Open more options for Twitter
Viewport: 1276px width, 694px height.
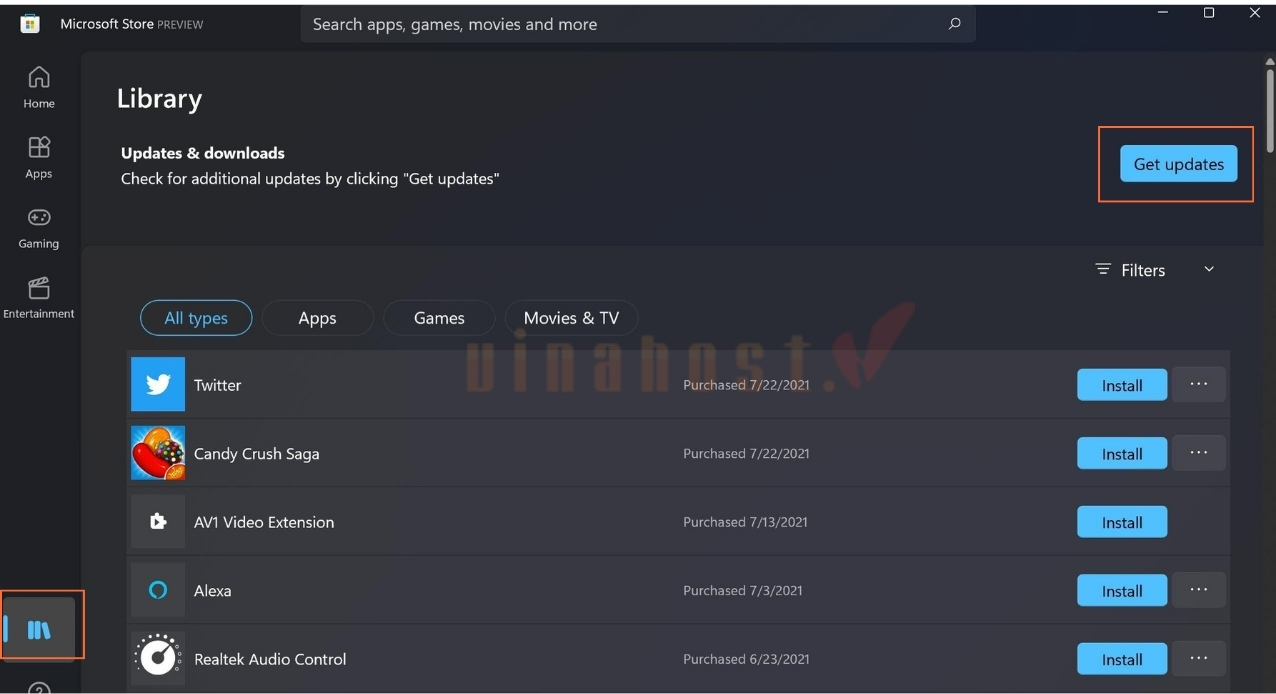click(1198, 384)
